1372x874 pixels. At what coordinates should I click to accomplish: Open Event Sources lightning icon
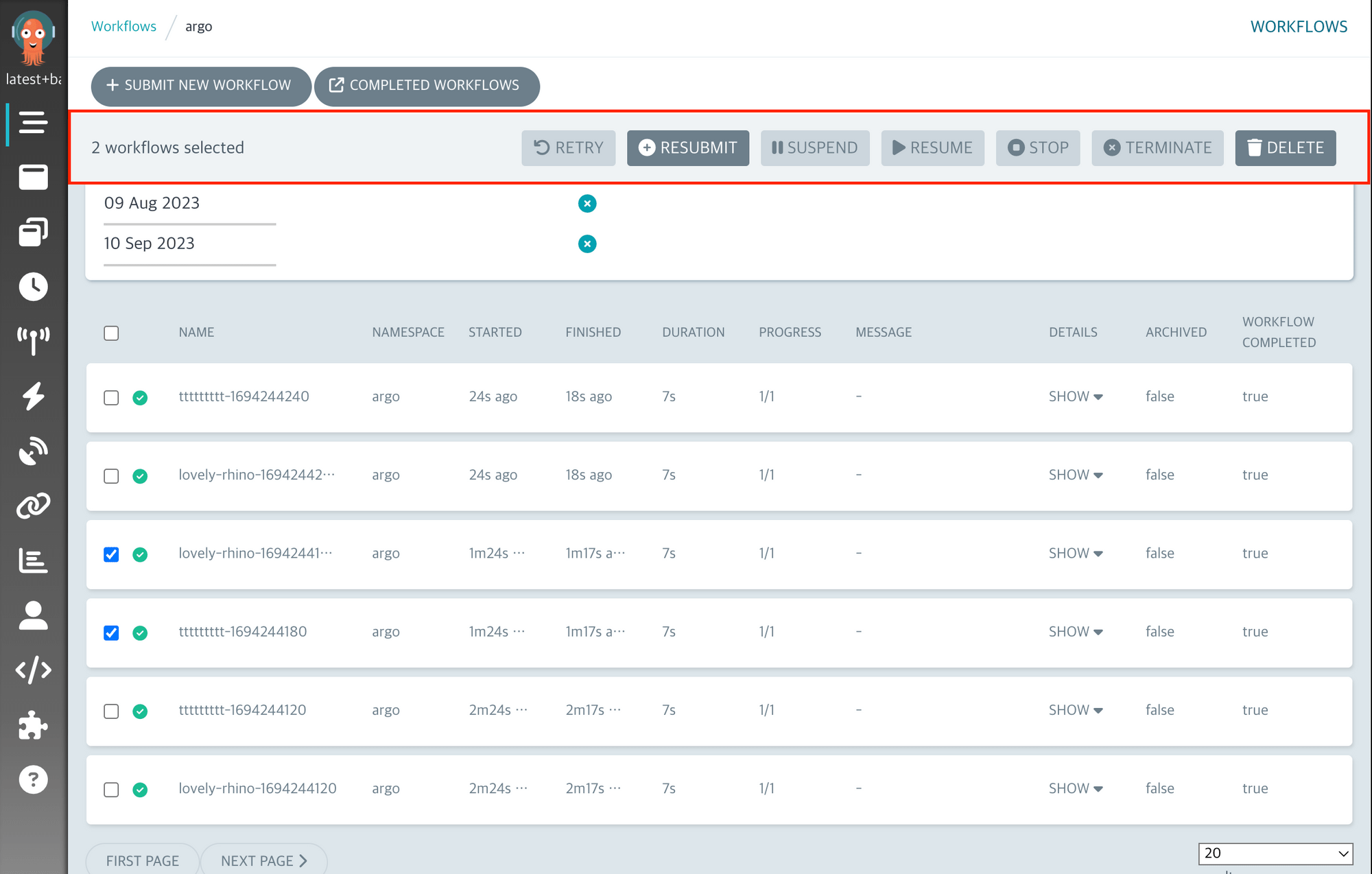tap(33, 396)
